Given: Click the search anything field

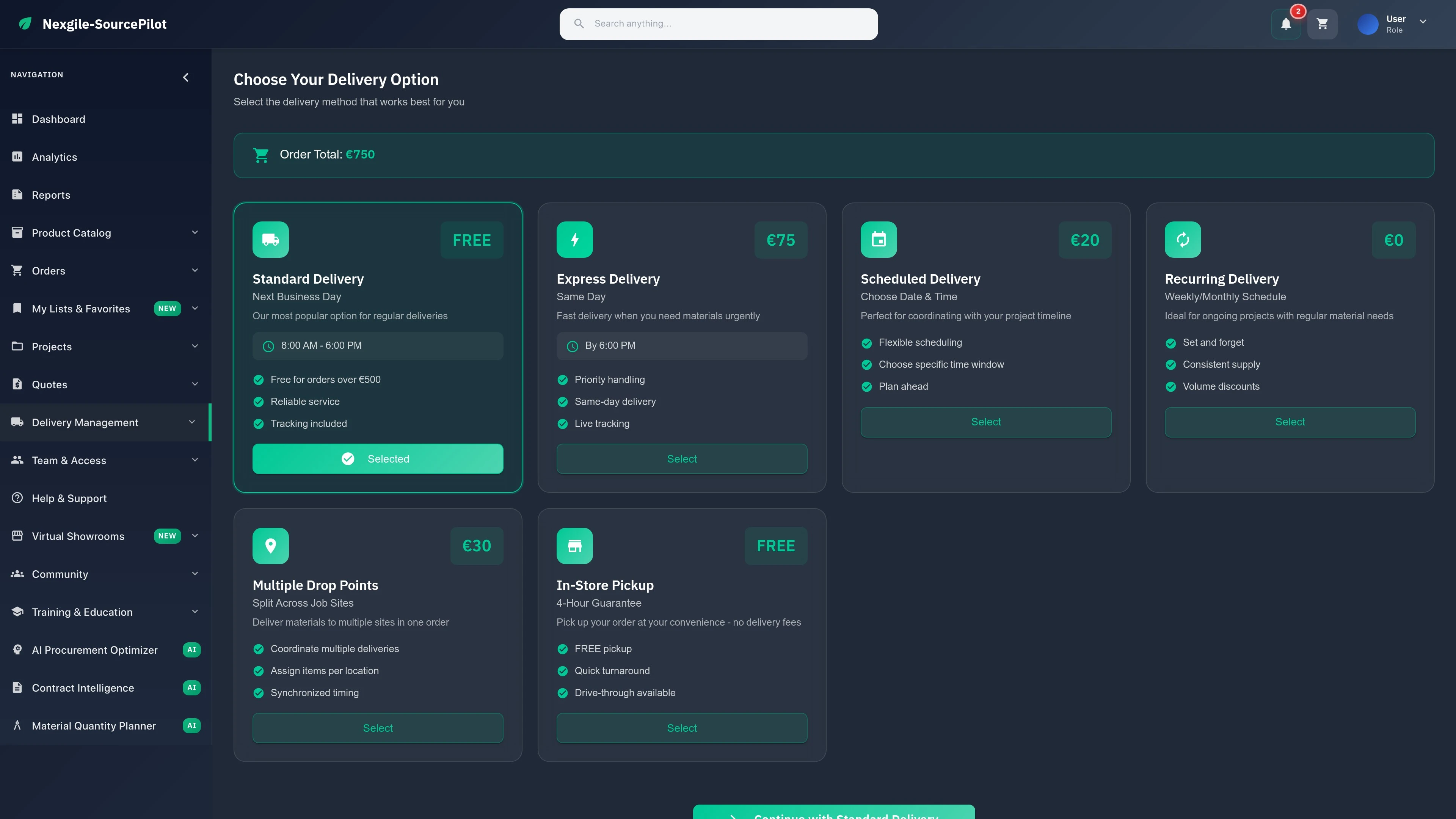Looking at the screenshot, I should (x=718, y=24).
